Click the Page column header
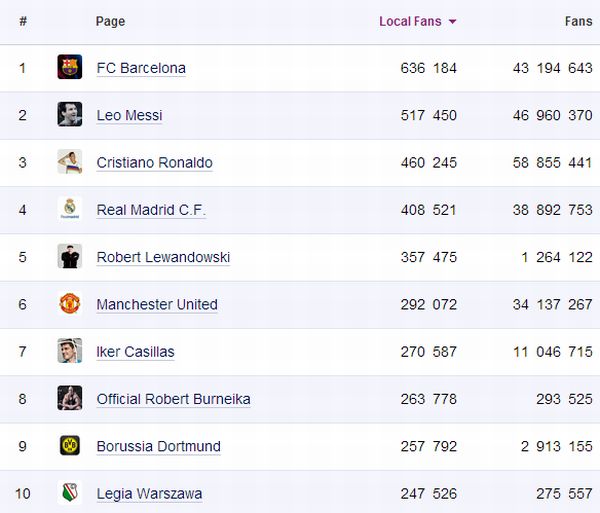 [x=110, y=21]
